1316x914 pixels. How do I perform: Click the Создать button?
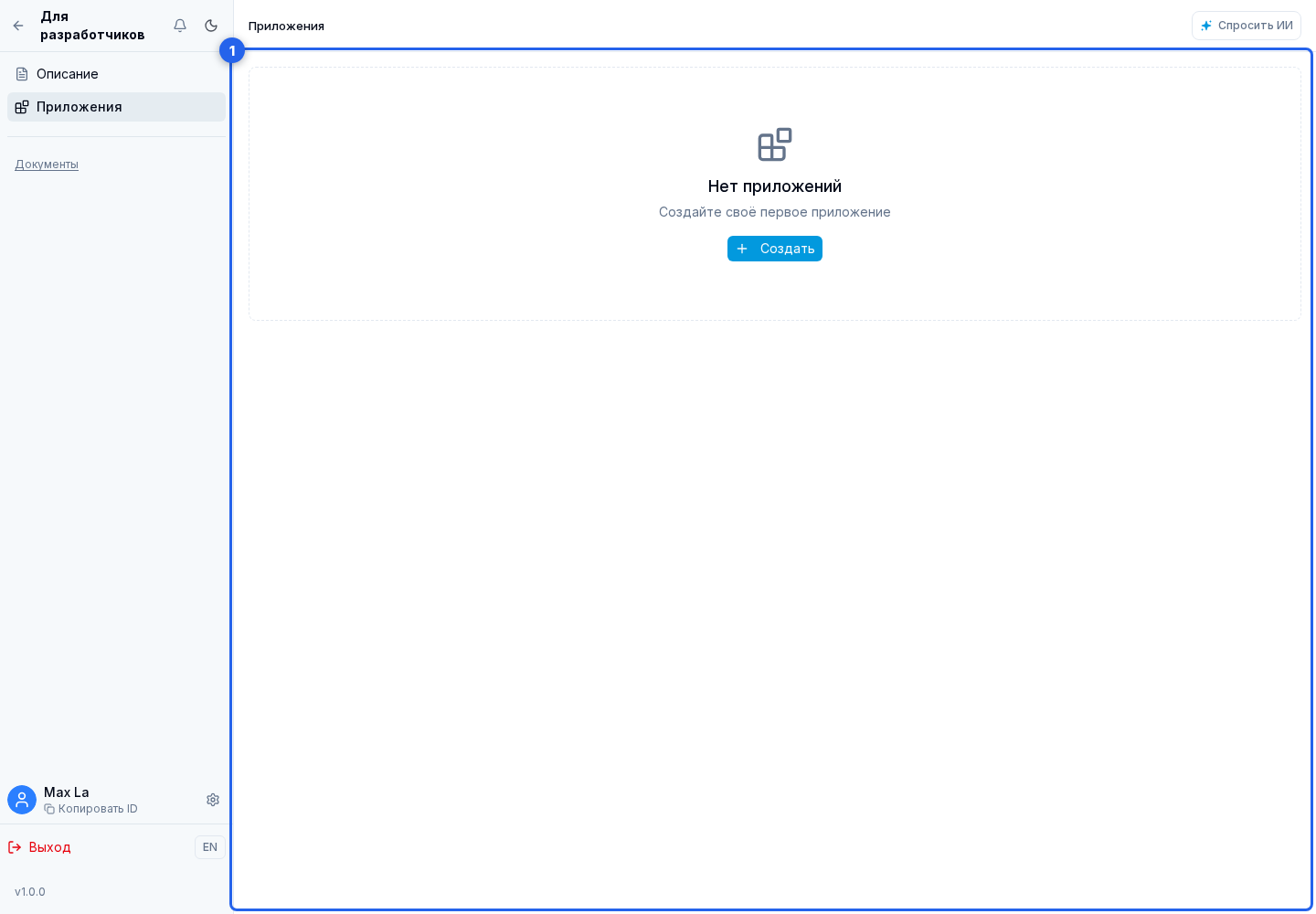[x=775, y=249]
